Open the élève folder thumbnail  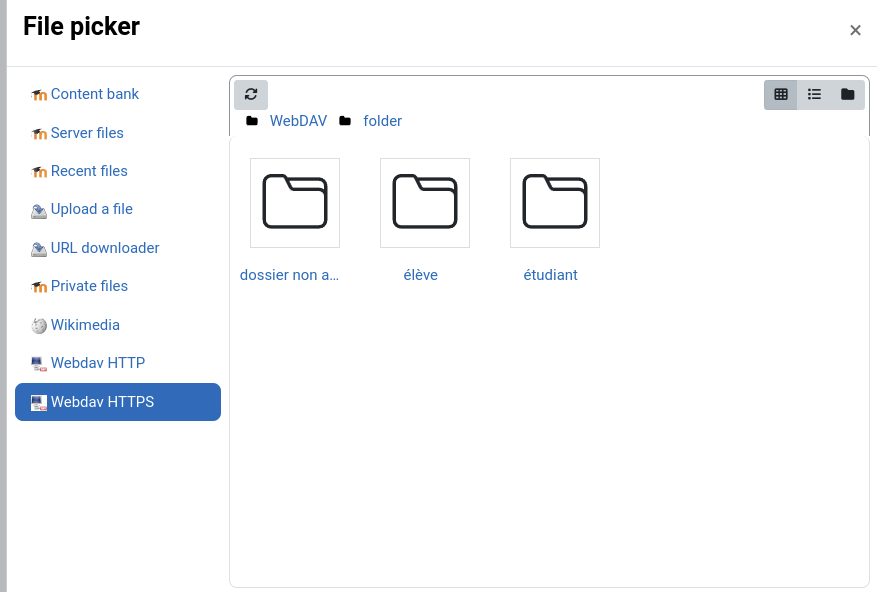coord(425,203)
